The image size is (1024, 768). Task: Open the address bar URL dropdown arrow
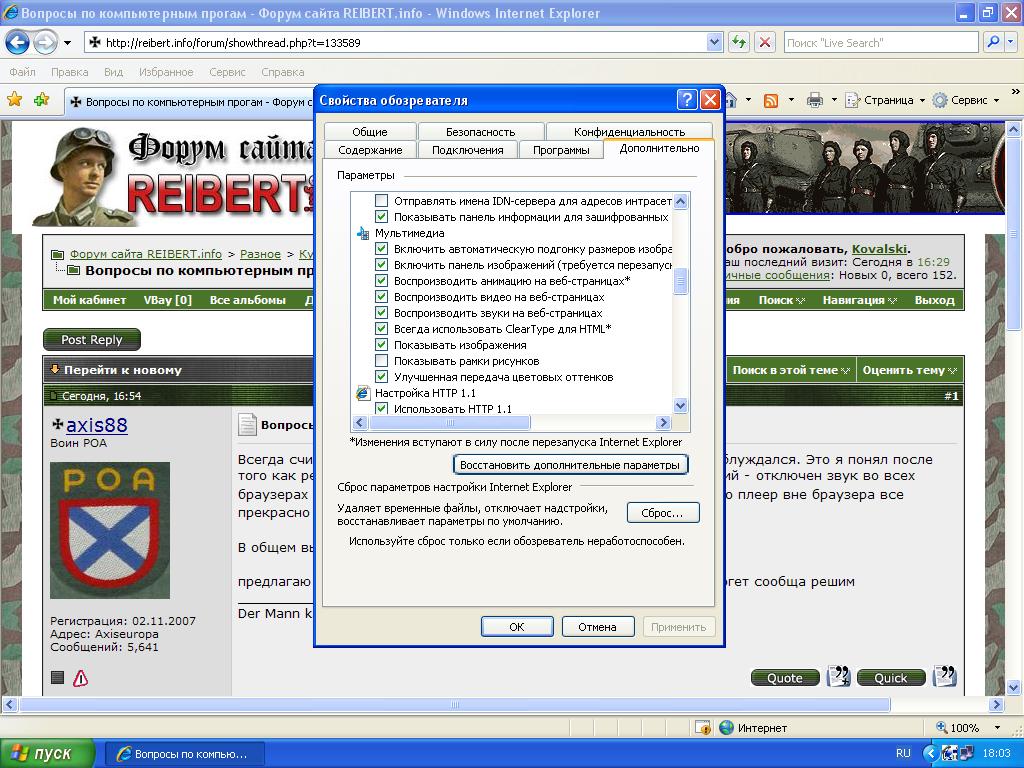tap(714, 42)
